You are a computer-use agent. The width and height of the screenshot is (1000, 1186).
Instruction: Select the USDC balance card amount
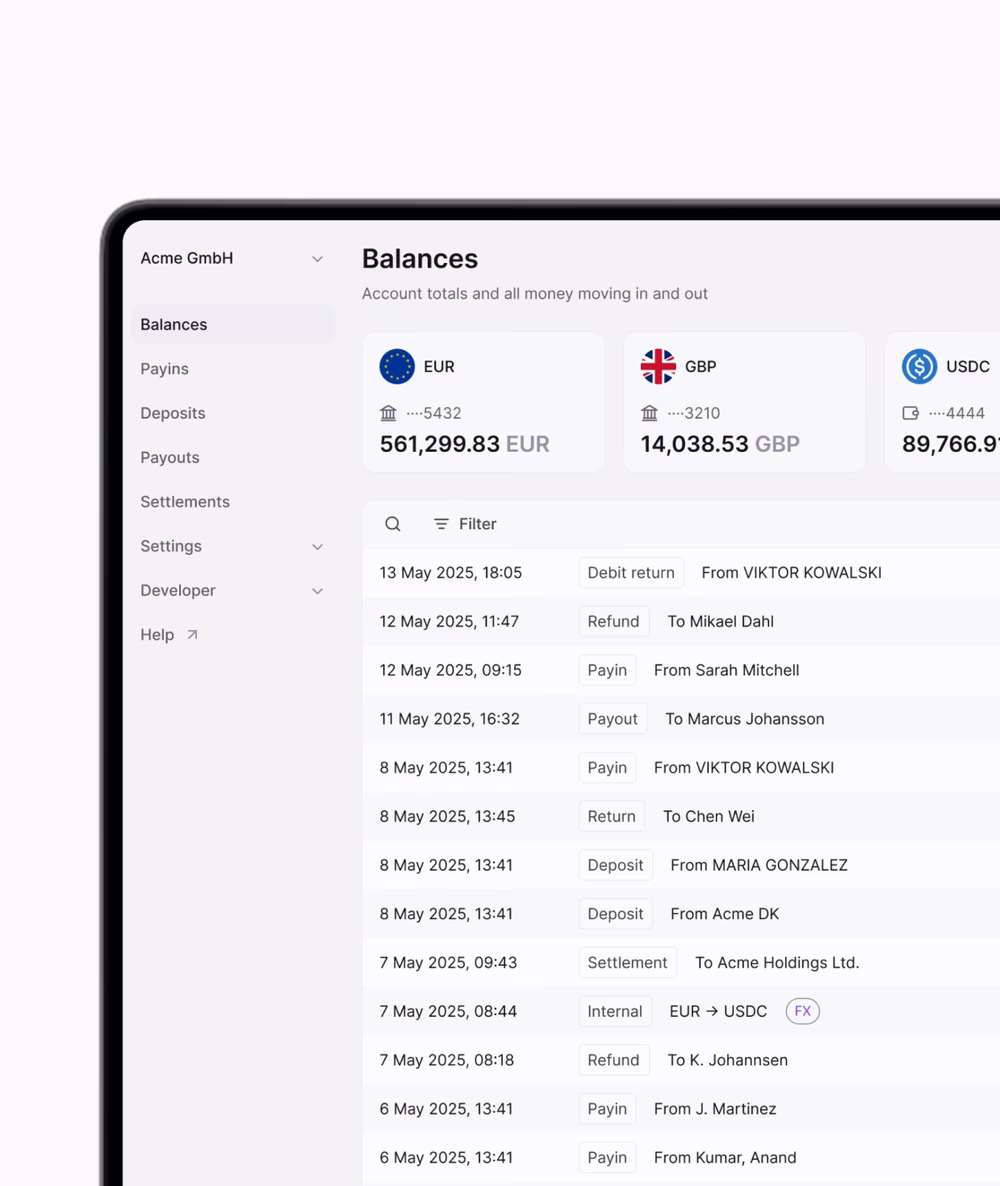(x=951, y=444)
